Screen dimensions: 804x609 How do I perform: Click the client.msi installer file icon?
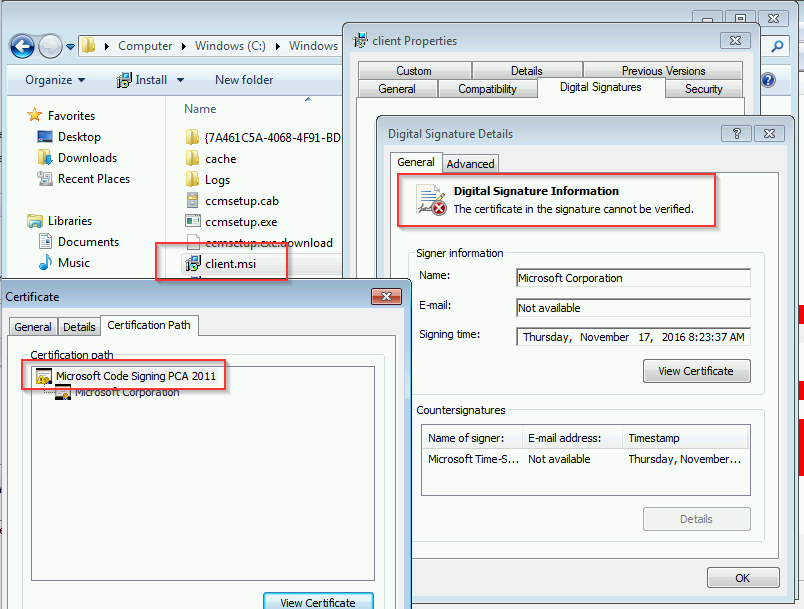pos(193,264)
